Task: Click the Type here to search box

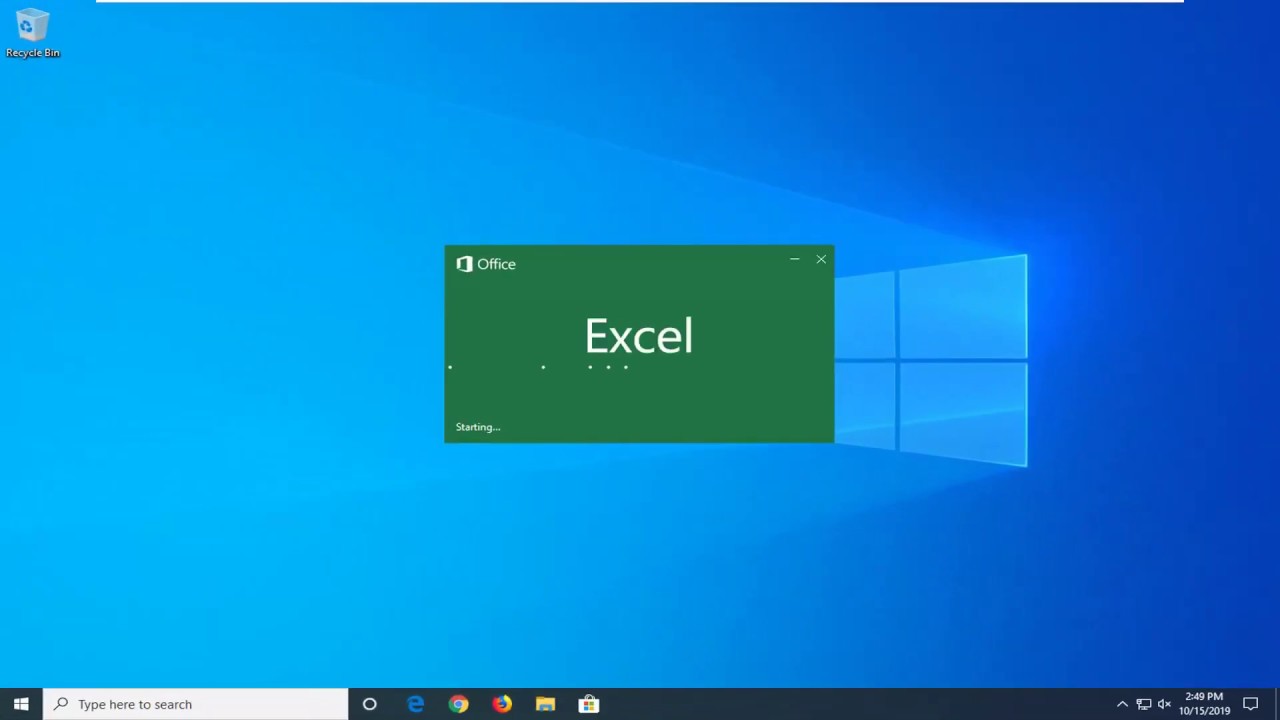Action: click(x=196, y=704)
